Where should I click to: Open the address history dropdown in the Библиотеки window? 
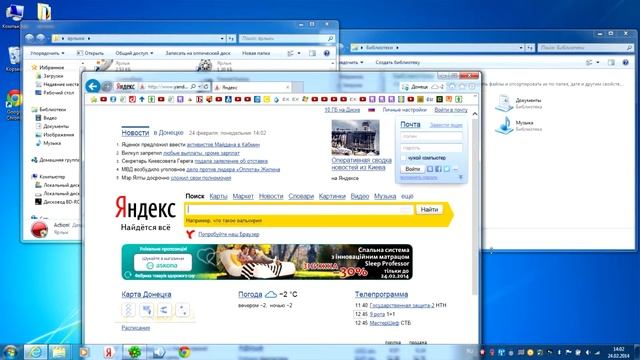[521, 48]
